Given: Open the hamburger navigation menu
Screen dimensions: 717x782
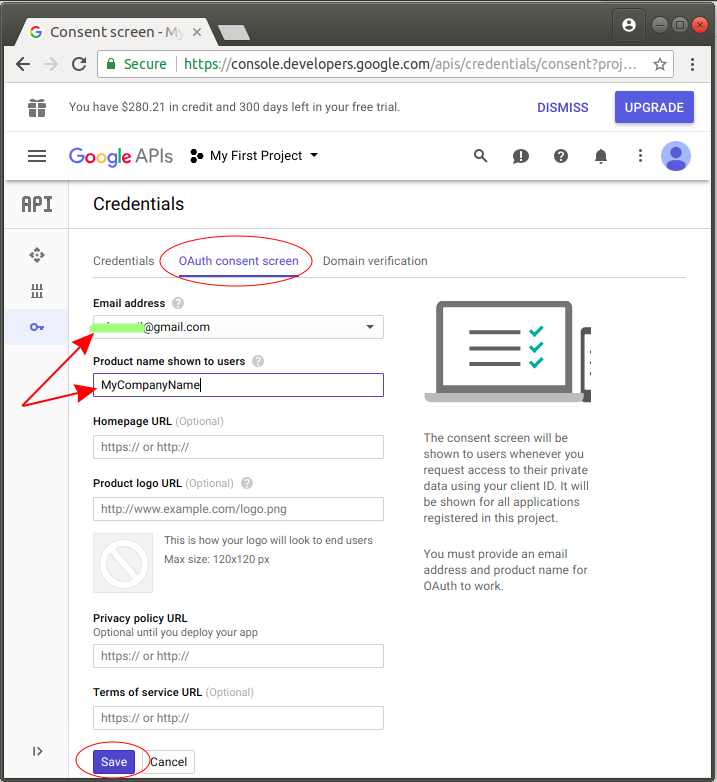Looking at the screenshot, I should click(x=37, y=156).
